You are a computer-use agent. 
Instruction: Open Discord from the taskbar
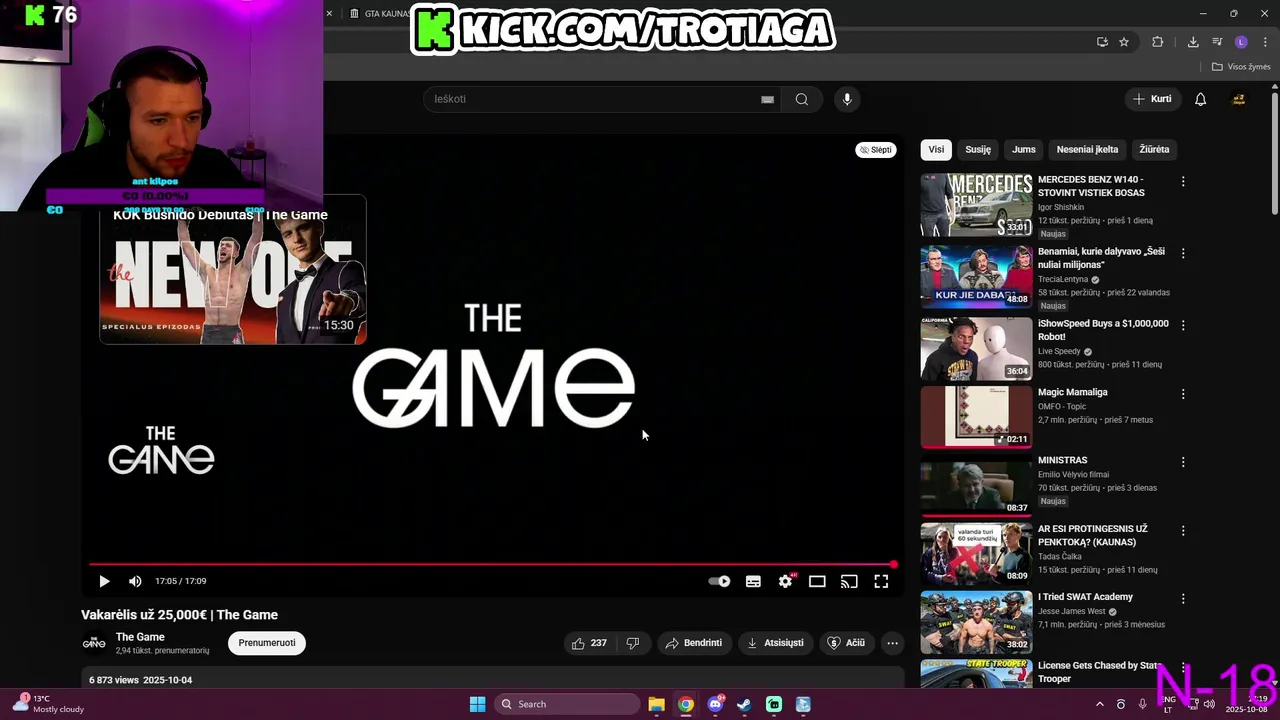click(715, 704)
